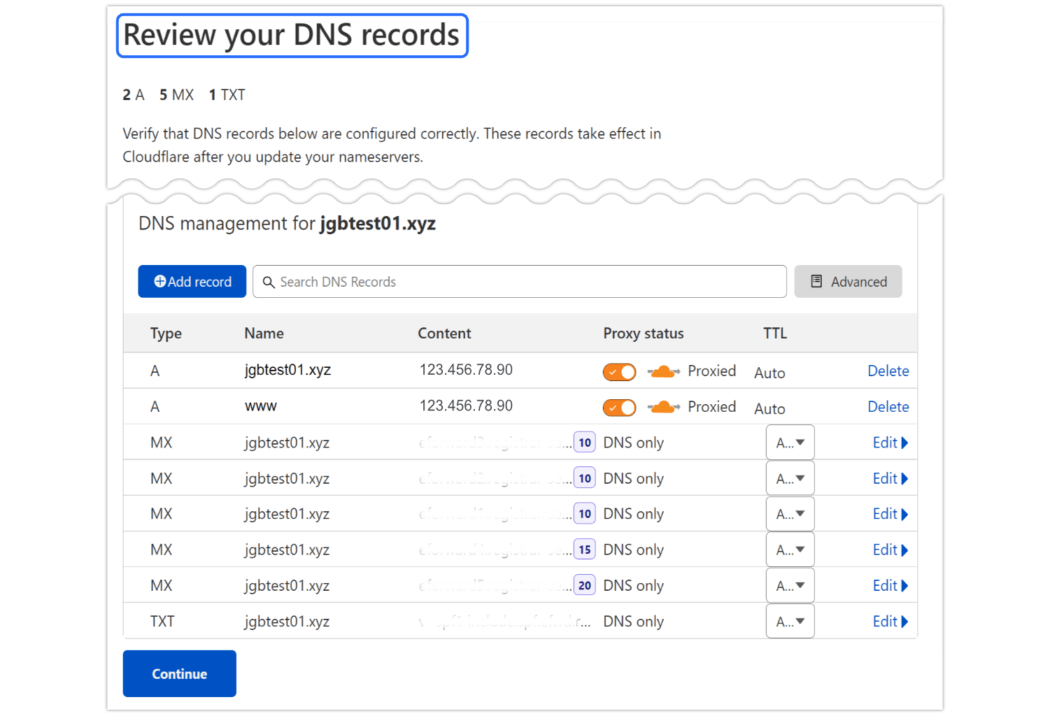Edit the TXT record
The image size is (1050, 716).
click(890, 622)
